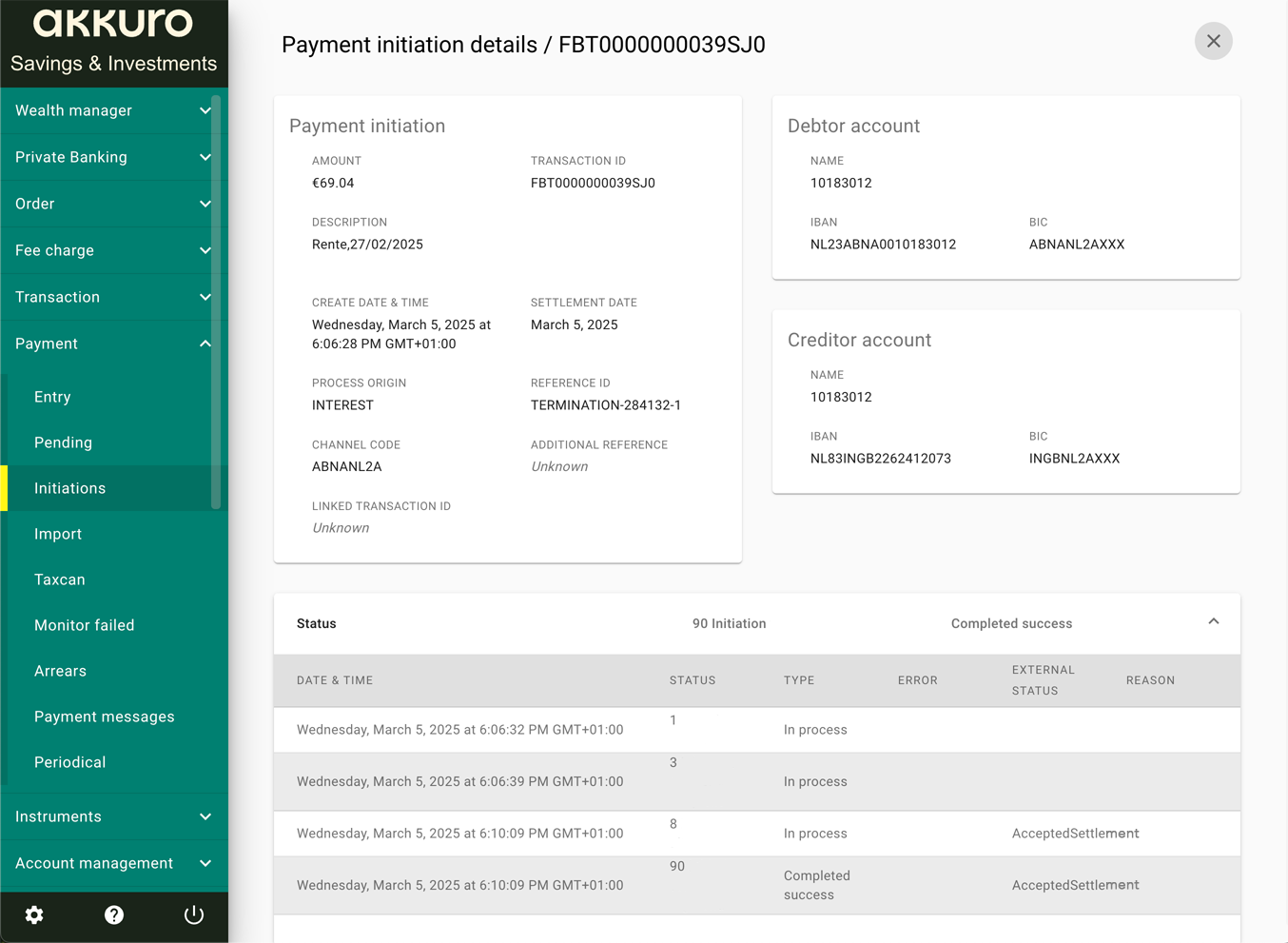Click reference ID TERMINATION-284132-1
1288x943 pixels.
606,405
